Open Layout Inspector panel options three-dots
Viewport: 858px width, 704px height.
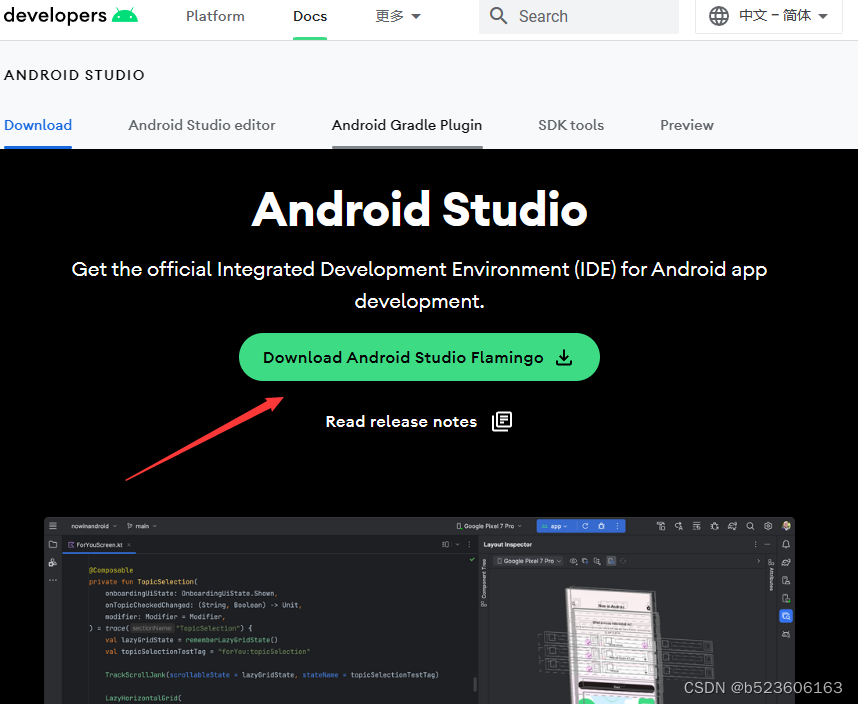756,544
